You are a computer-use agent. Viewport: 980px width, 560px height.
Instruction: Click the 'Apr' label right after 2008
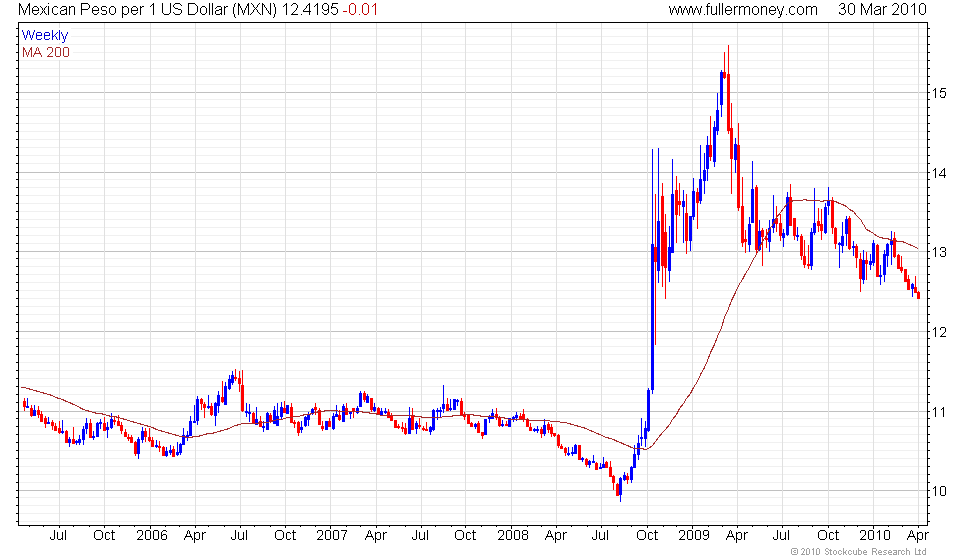point(556,536)
